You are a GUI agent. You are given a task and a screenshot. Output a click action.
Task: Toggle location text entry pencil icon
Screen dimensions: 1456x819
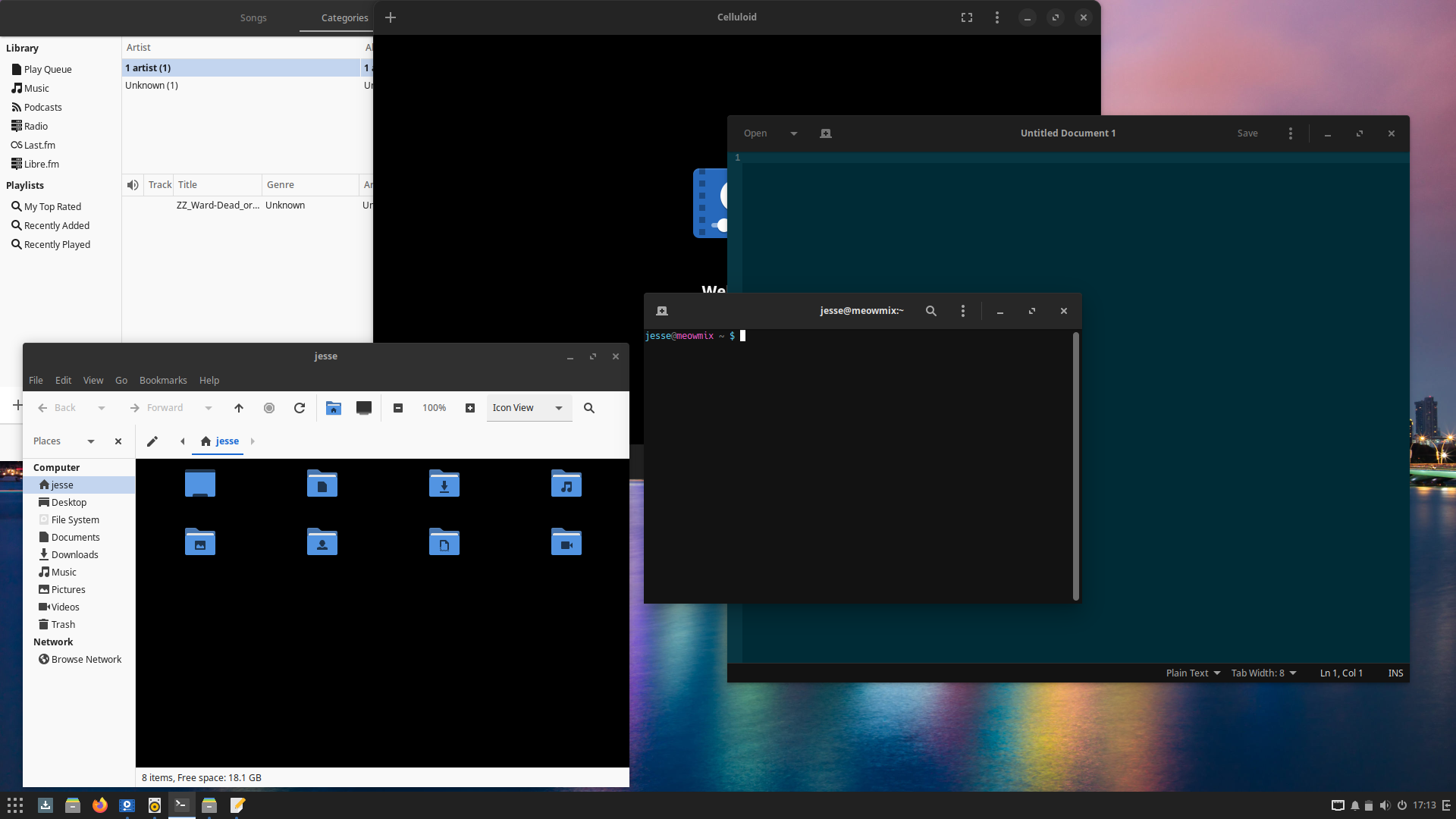click(152, 441)
